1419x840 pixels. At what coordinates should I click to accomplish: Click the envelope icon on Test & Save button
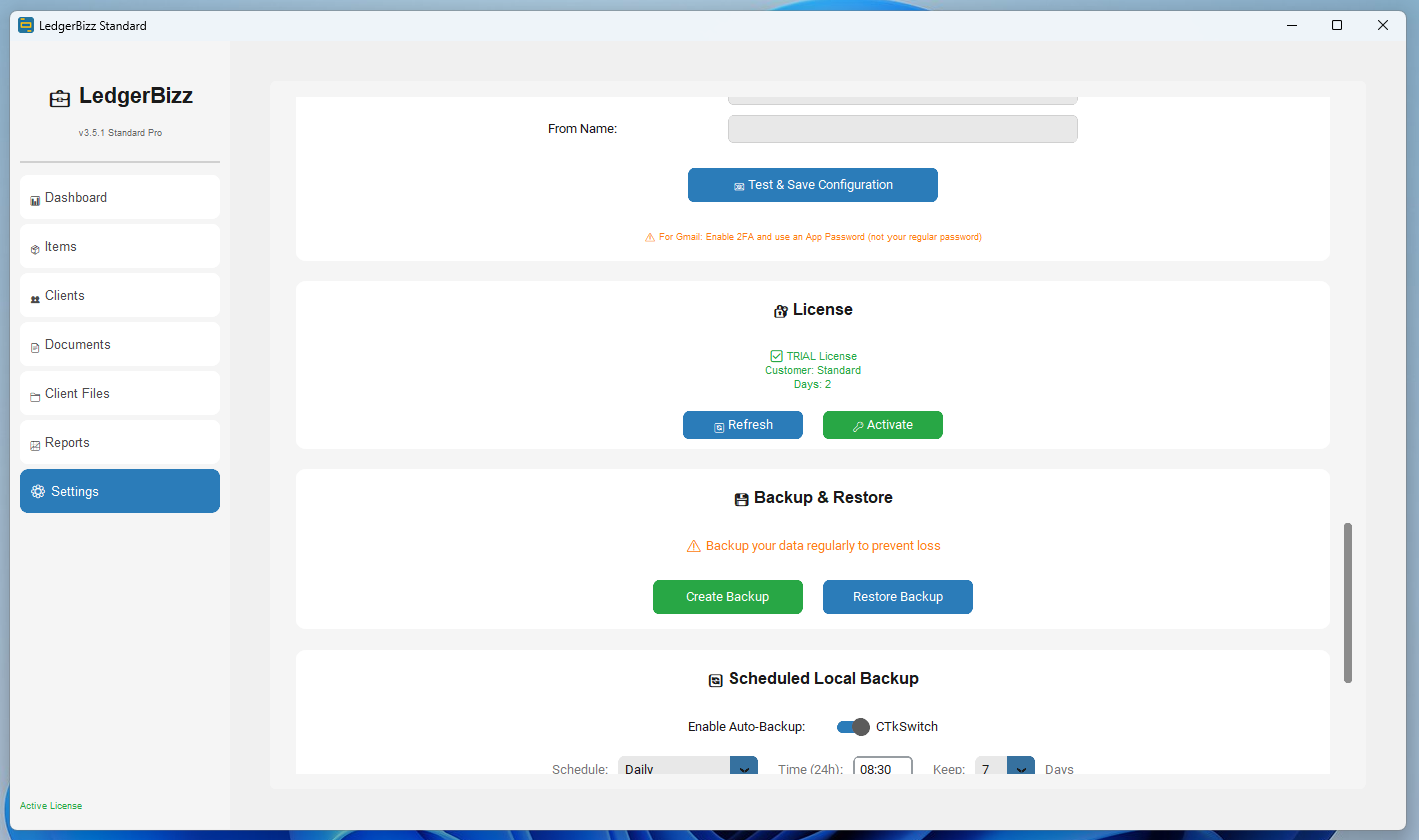pos(739,186)
